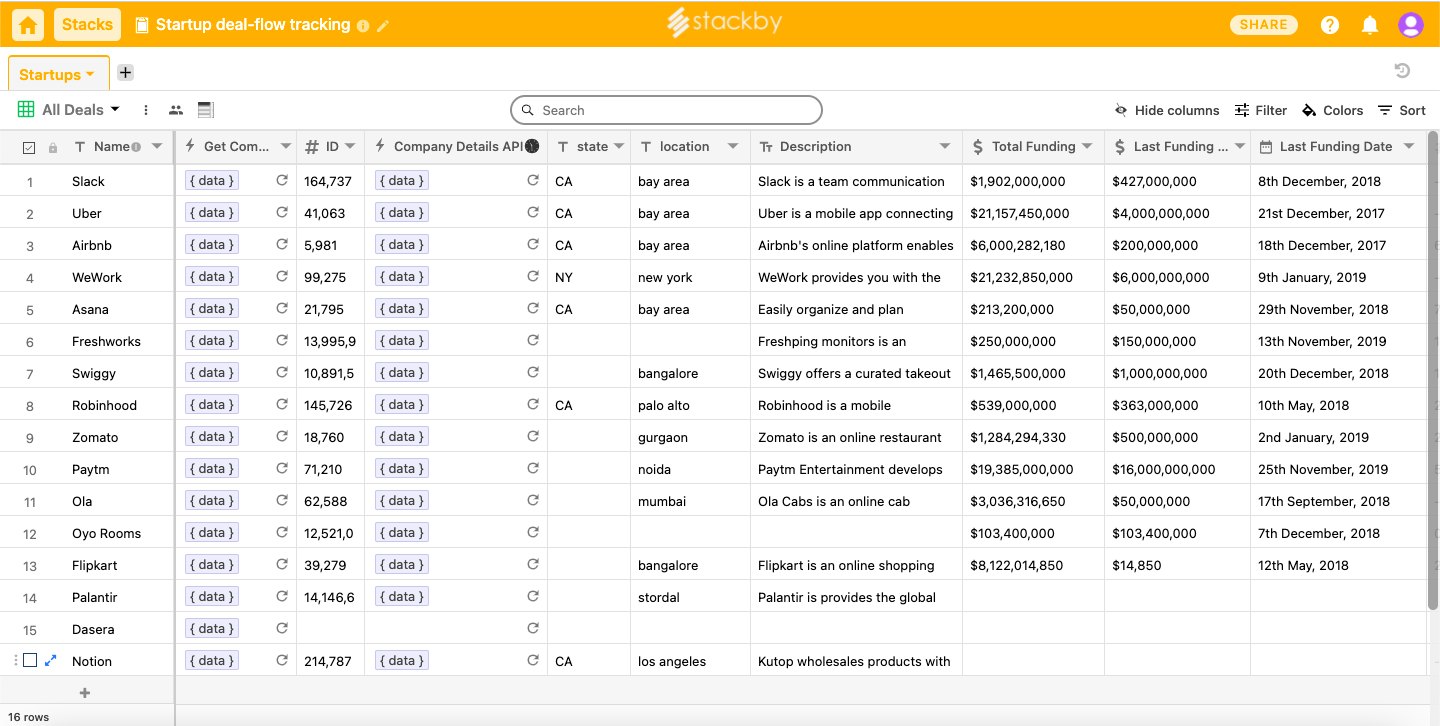Screen dimensions: 1440x726
Task: Open the Startups table tab
Action: click(57, 74)
